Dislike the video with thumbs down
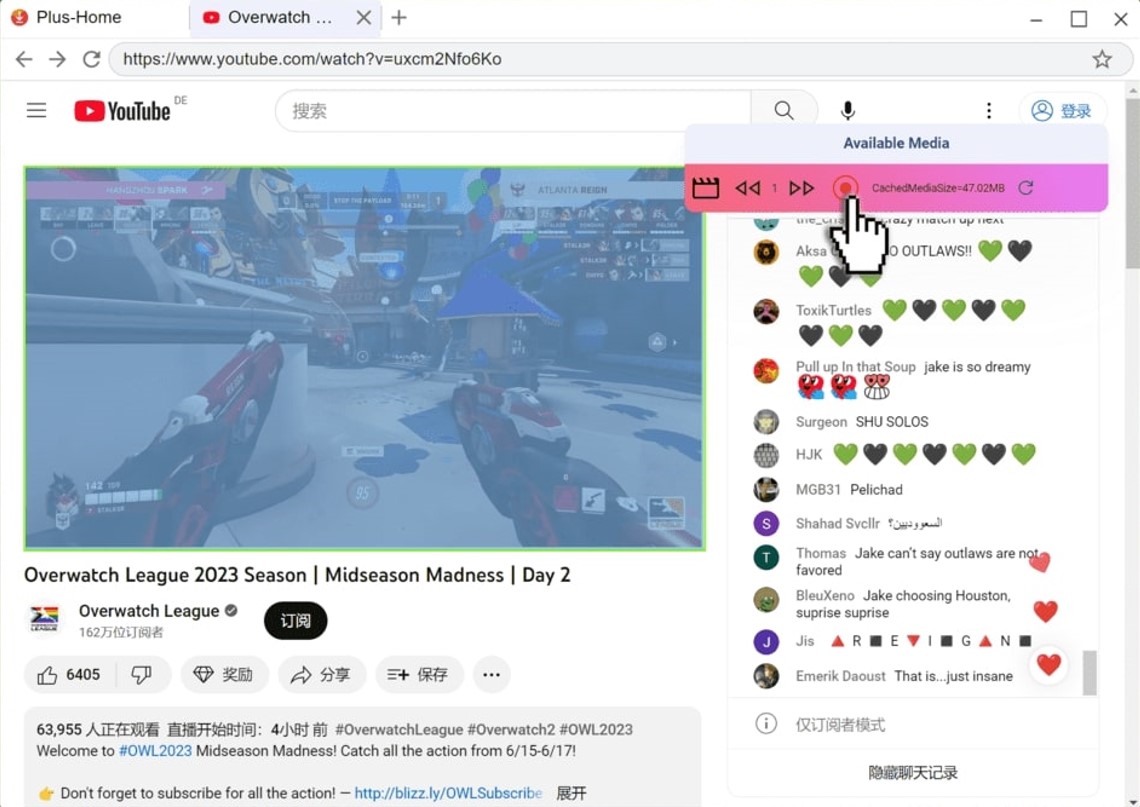This screenshot has height=807, width=1140. tap(142, 675)
